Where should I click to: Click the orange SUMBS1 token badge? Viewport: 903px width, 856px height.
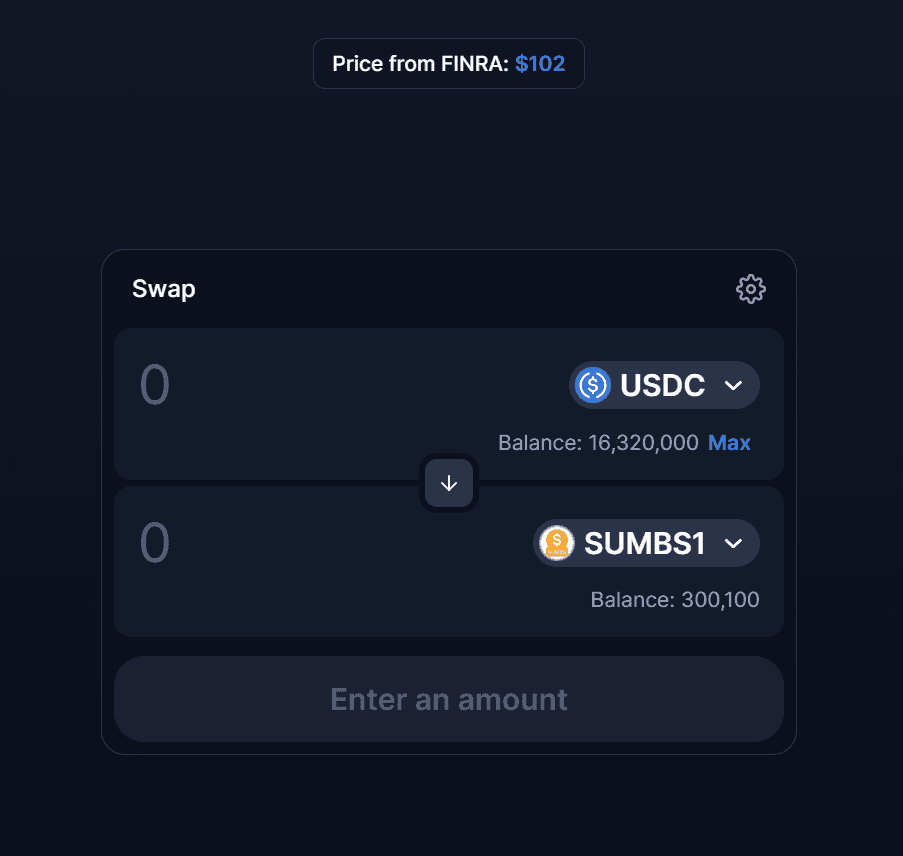[x=556, y=542]
